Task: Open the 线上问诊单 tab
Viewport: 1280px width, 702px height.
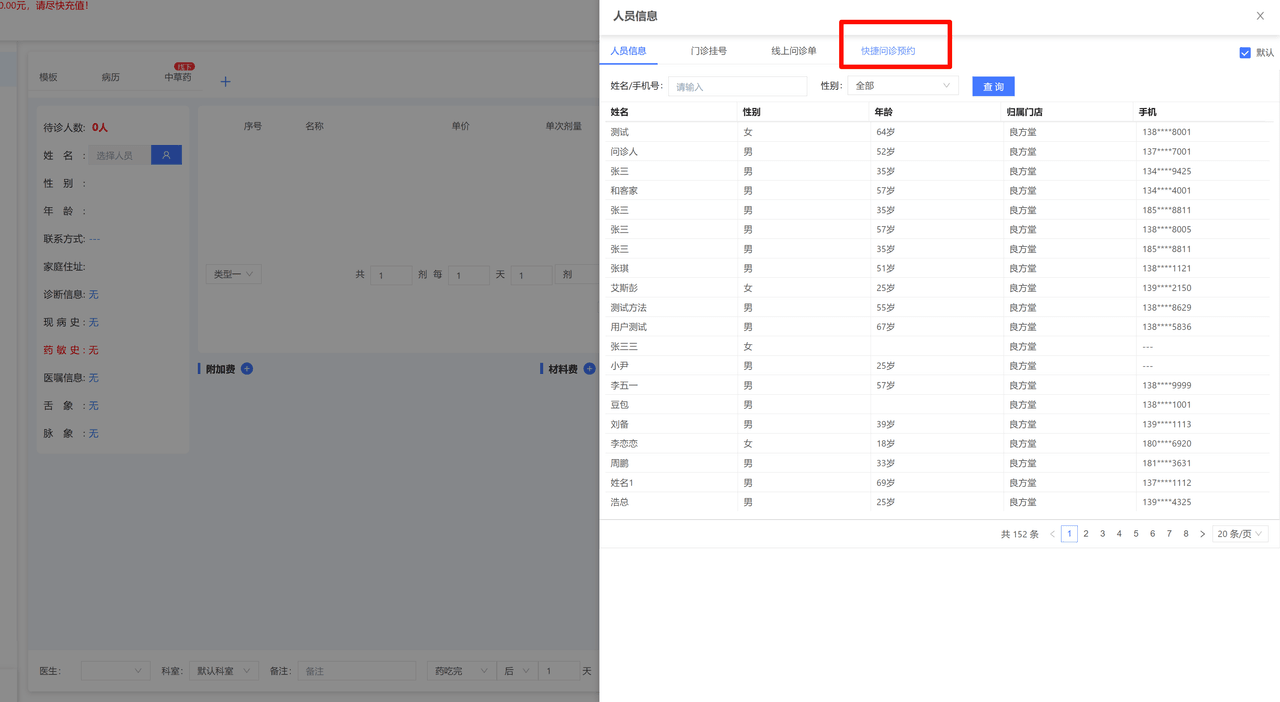Action: tap(794, 51)
